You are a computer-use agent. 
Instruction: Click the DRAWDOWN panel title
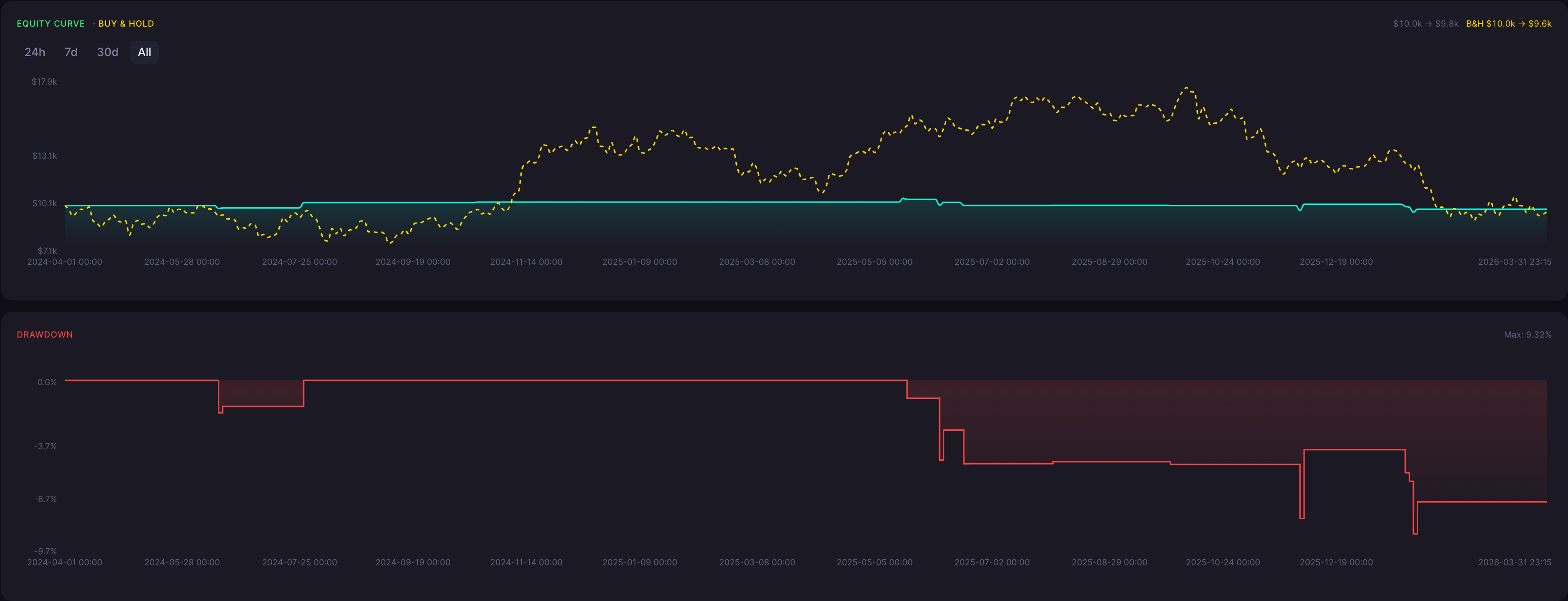coord(44,335)
